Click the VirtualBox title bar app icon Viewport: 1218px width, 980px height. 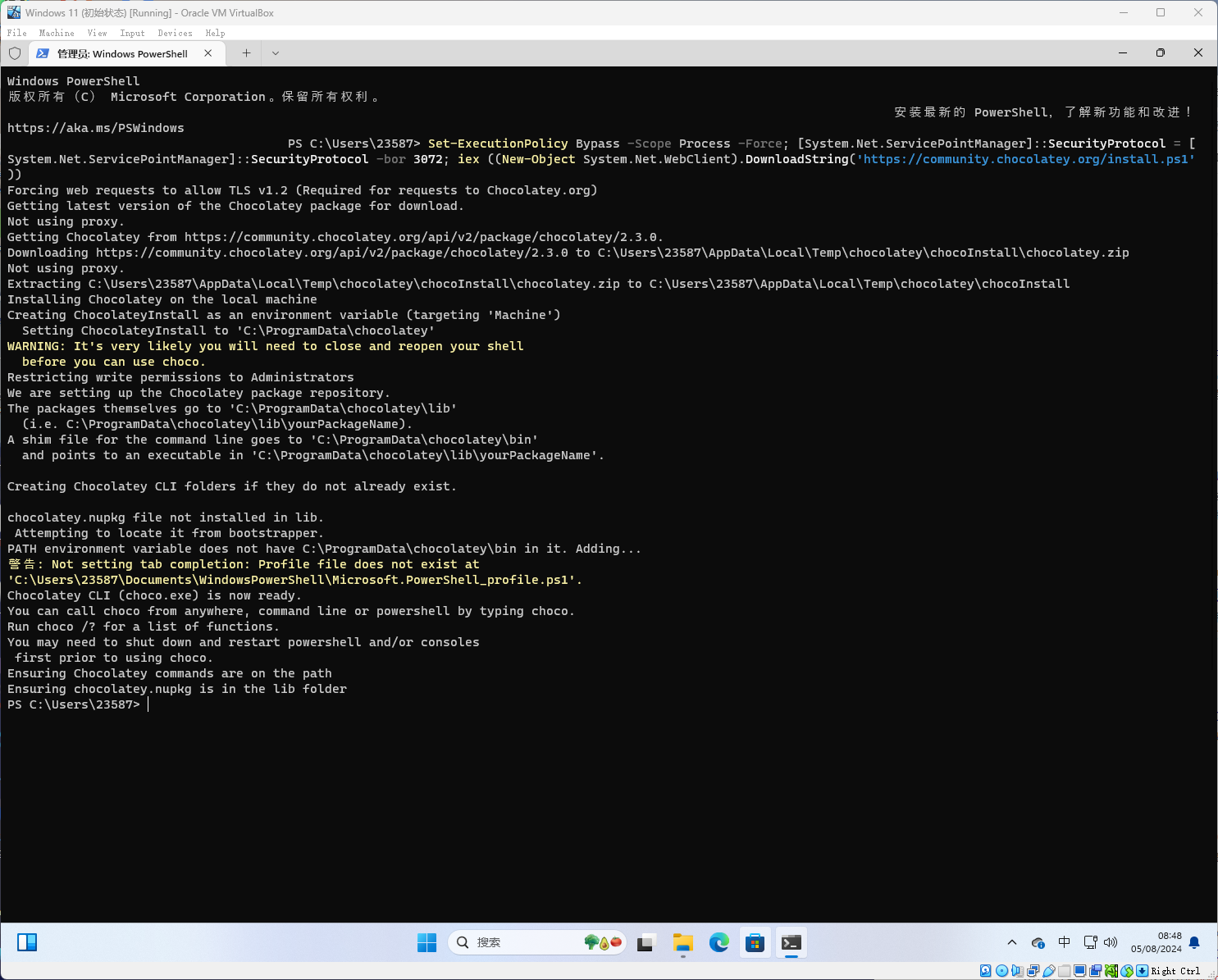coord(14,12)
